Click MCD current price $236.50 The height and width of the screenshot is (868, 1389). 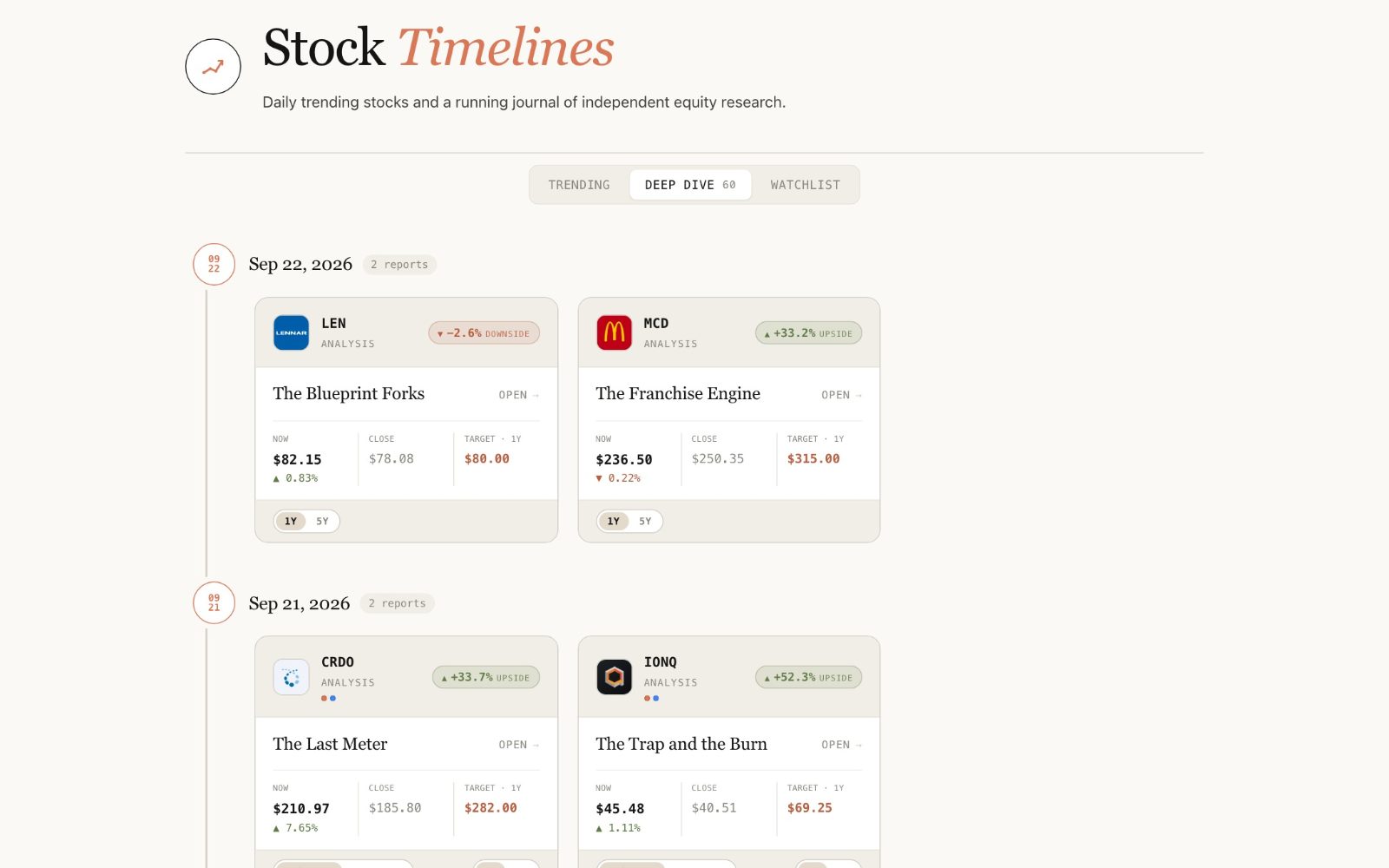(x=624, y=459)
